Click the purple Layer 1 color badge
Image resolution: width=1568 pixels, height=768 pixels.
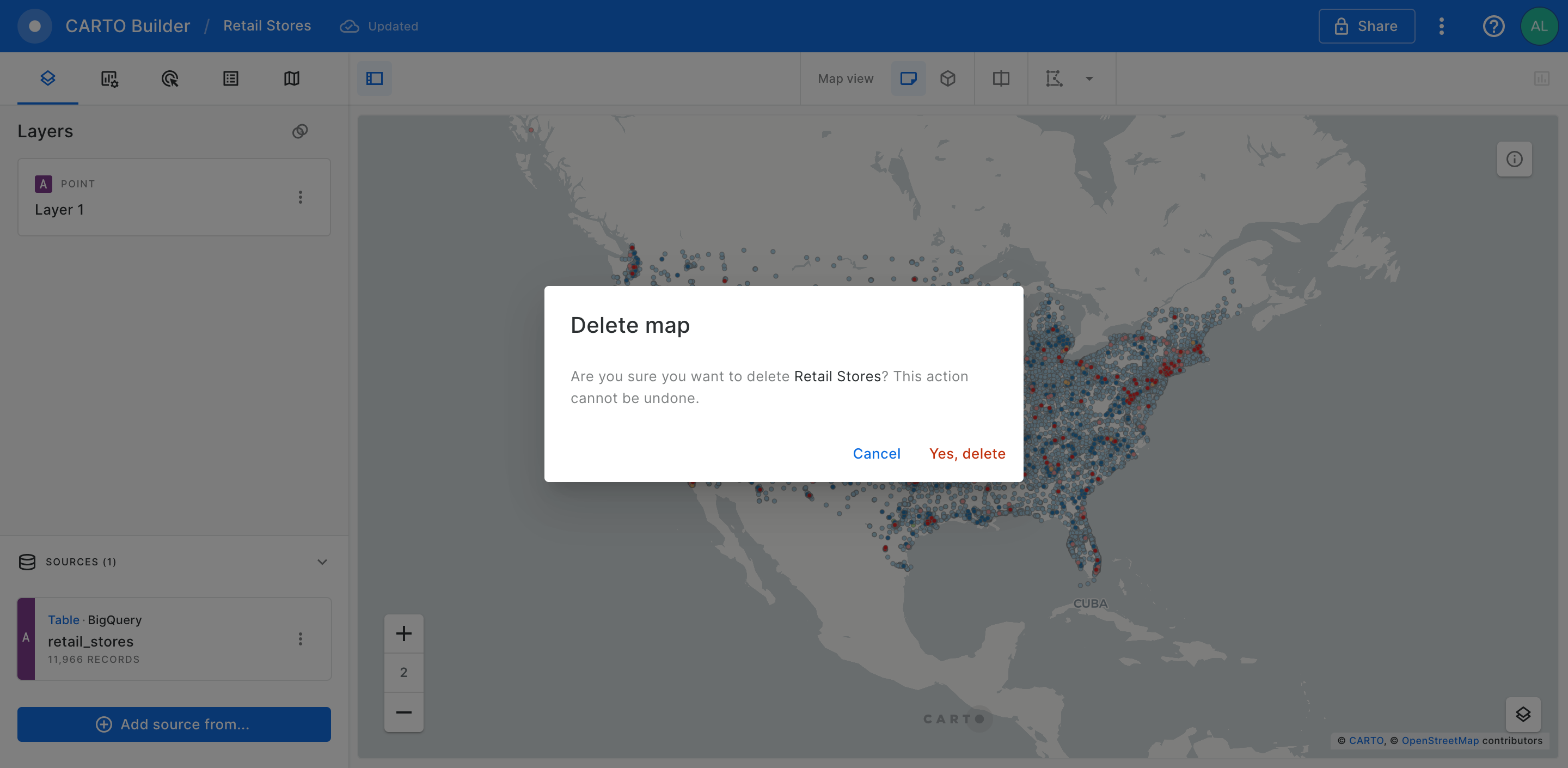click(43, 184)
